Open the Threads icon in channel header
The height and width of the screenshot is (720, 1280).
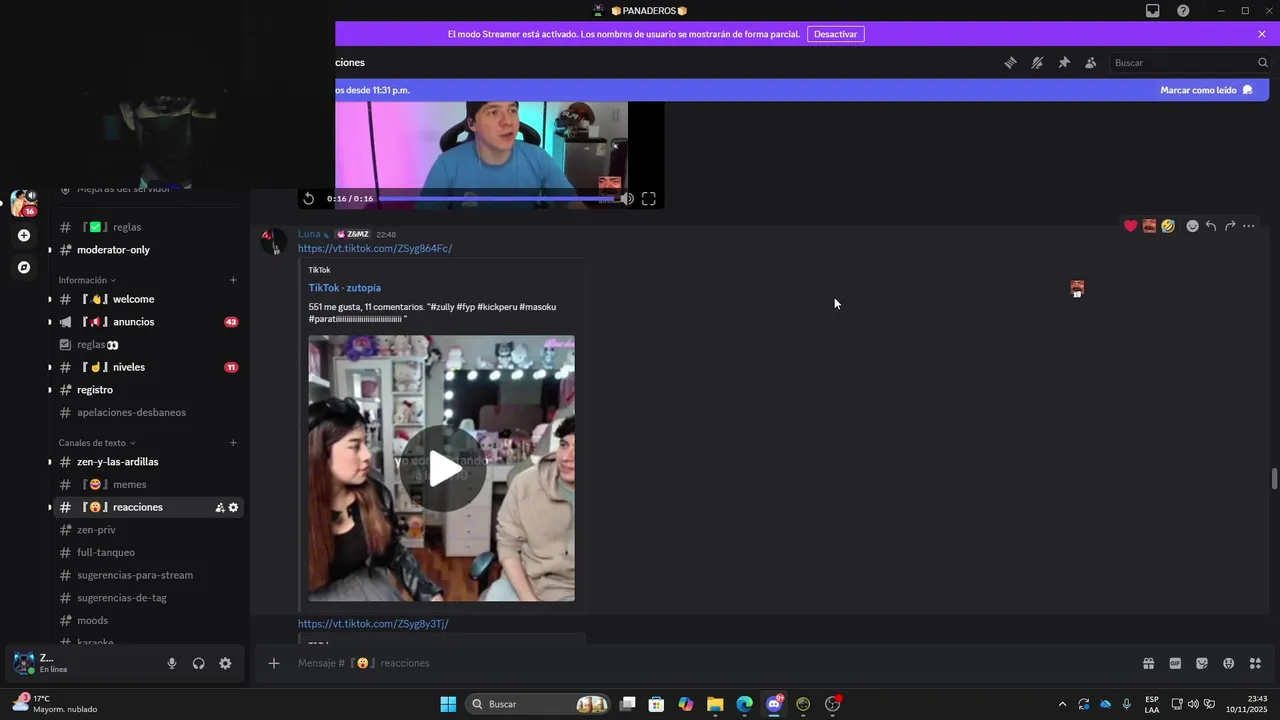click(1010, 62)
